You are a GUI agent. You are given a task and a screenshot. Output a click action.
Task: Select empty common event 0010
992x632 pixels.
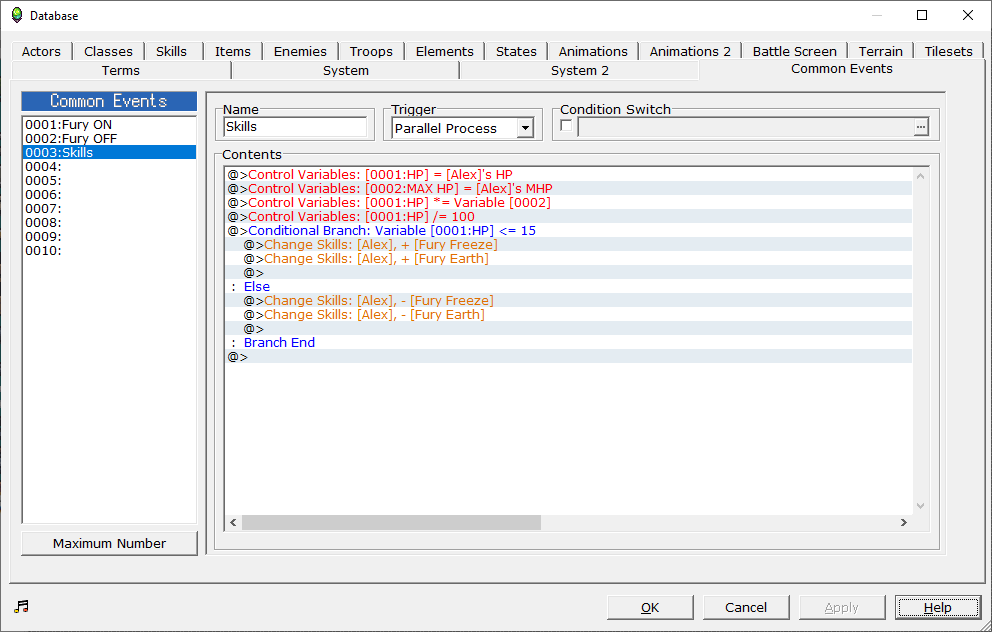(x=109, y=251)
